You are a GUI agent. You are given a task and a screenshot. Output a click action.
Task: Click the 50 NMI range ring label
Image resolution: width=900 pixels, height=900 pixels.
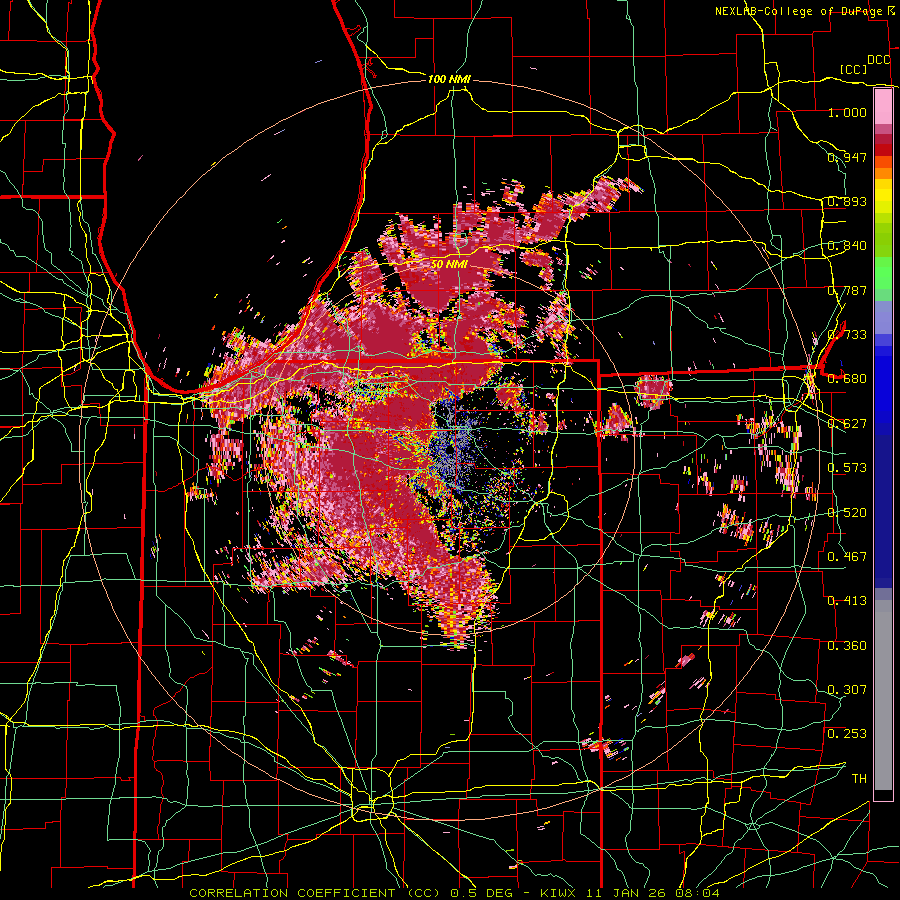point(449,264)
